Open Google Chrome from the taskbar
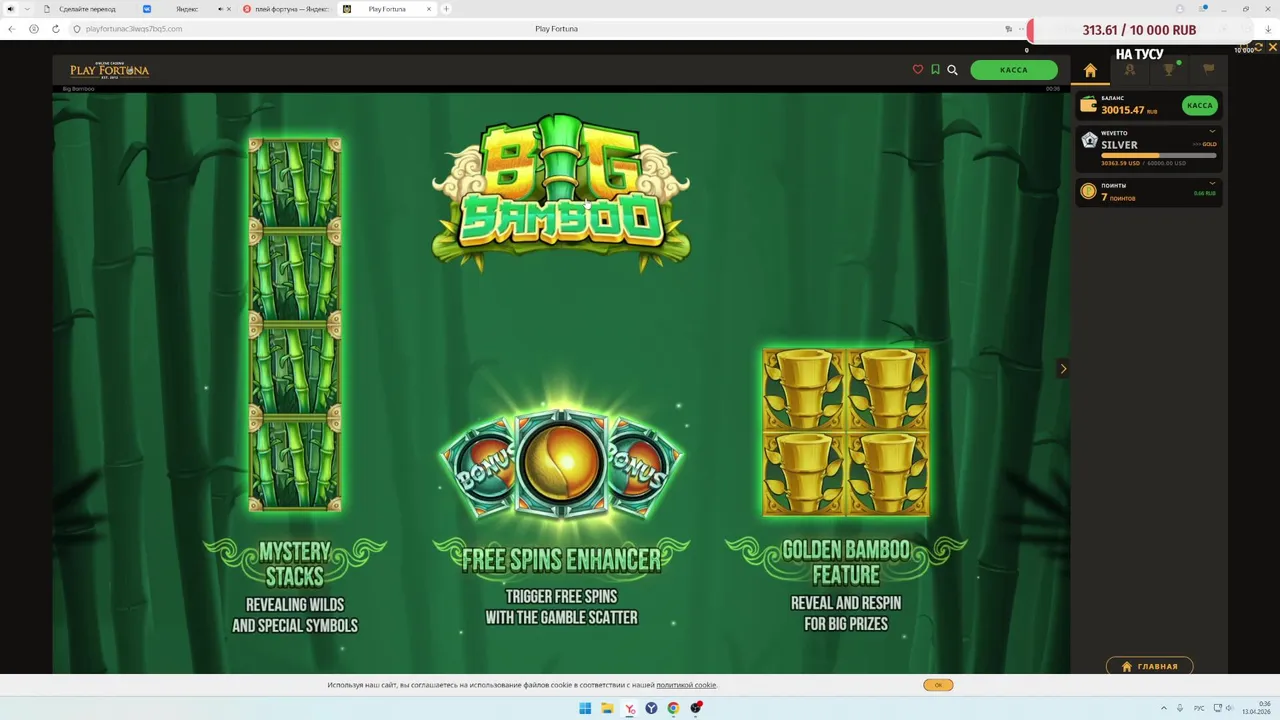 click(x=673, y=708)
